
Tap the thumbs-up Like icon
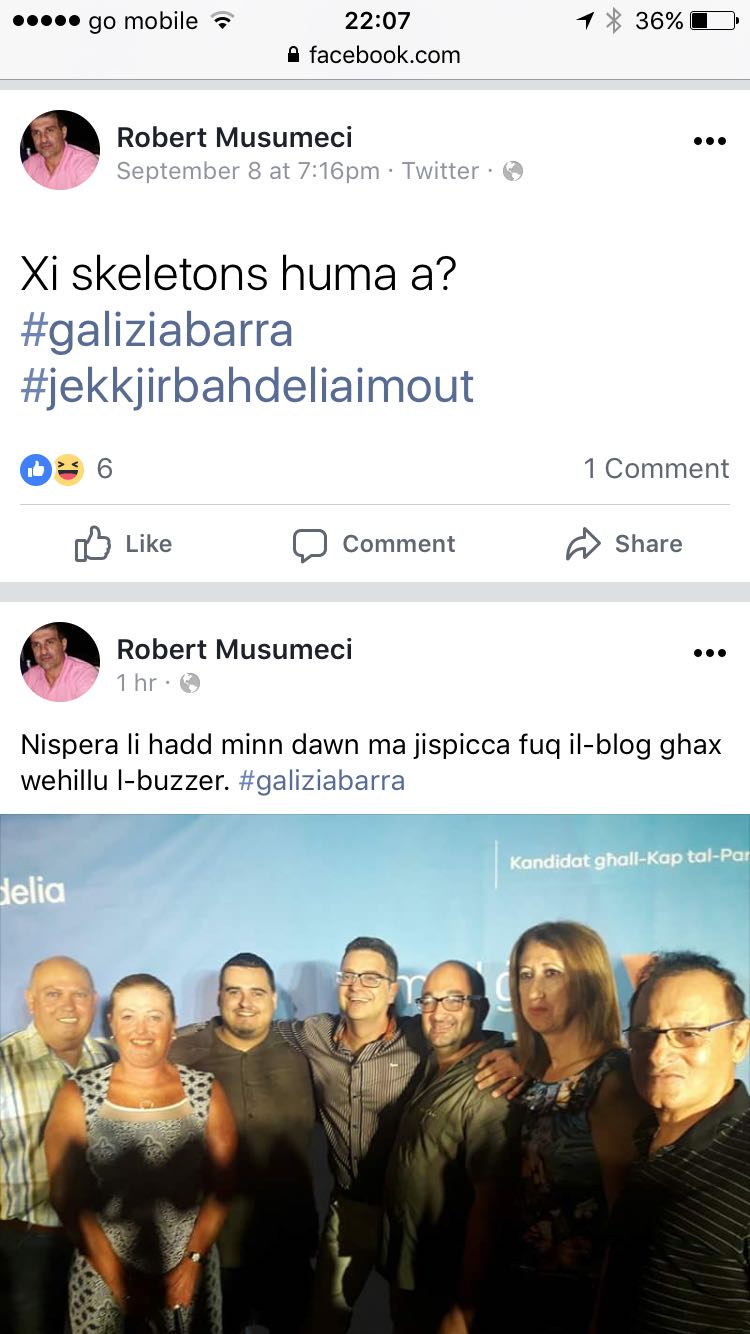[93, 544]
